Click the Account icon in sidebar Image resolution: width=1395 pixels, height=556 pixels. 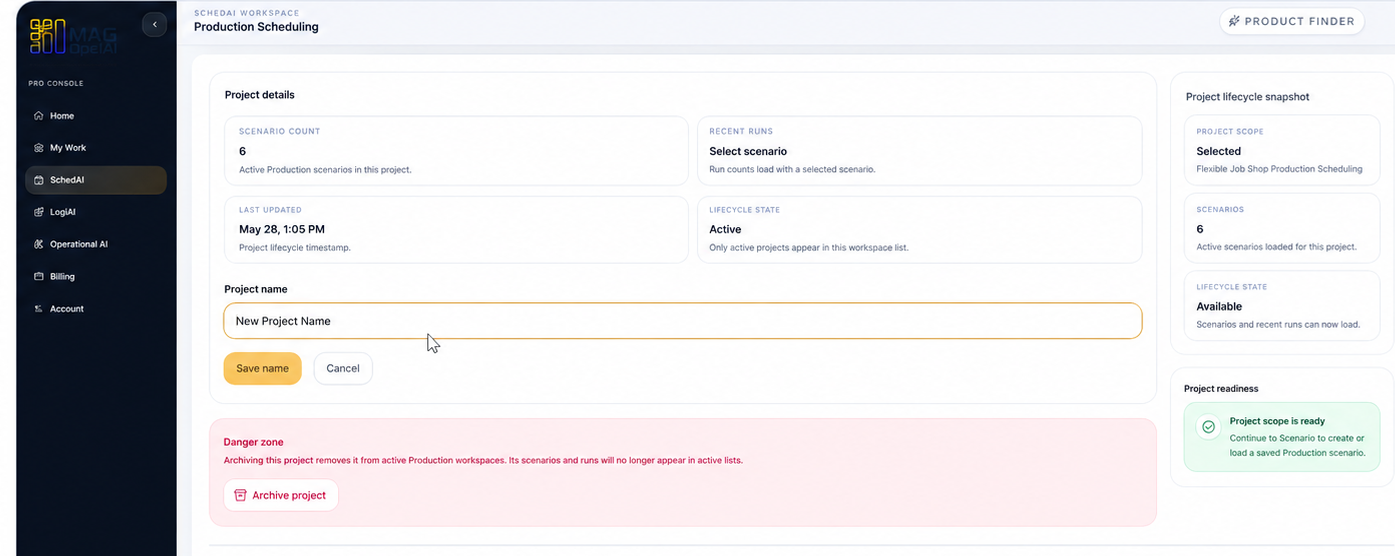tap(39, 309)
